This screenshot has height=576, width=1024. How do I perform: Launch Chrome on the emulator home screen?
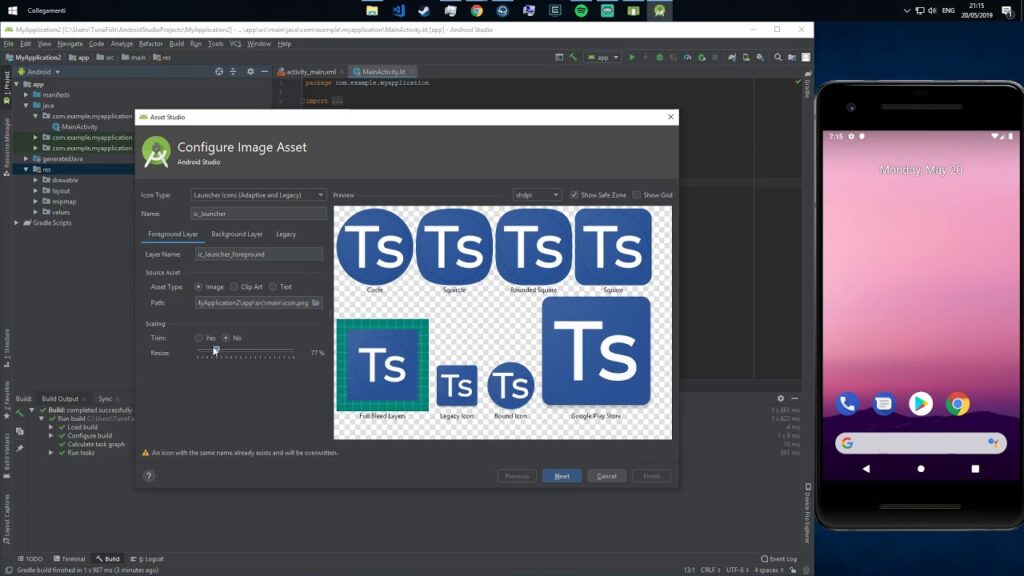(957, 404)
